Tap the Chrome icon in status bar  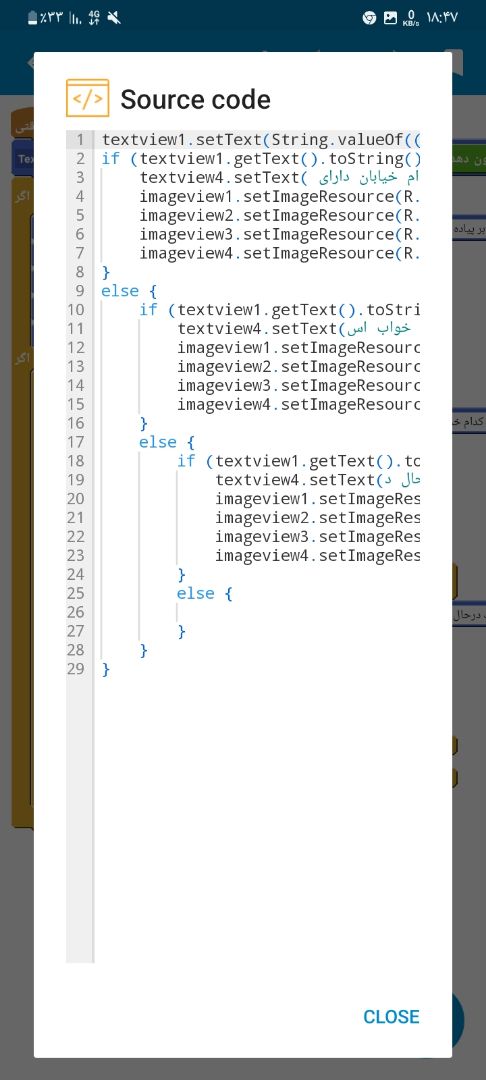[x=370, y=18]
